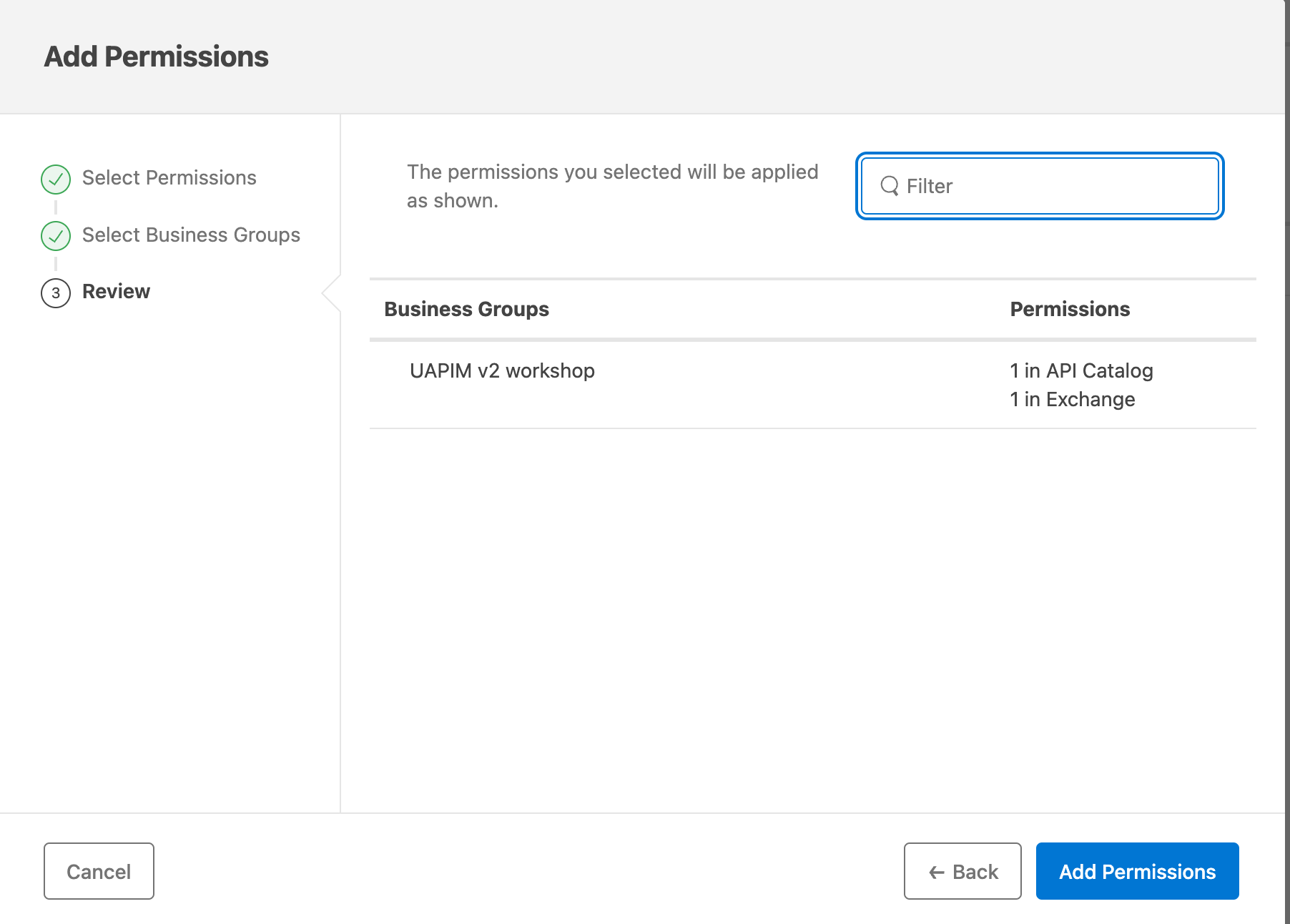Viewport: 1290px width, 924px height.
Task: Click the magnifier icon in the Filter field
Action: click(889, 186)
